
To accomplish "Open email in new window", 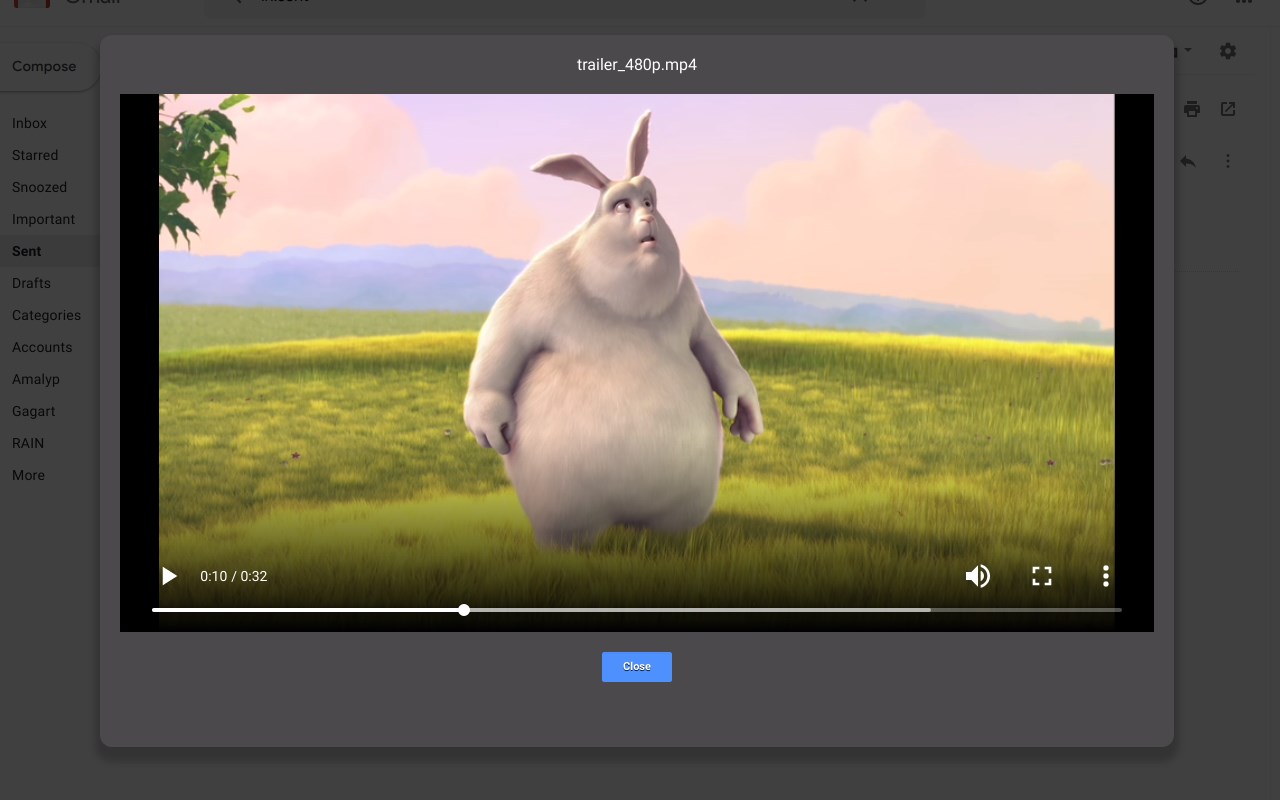I will coord(1228,109).
